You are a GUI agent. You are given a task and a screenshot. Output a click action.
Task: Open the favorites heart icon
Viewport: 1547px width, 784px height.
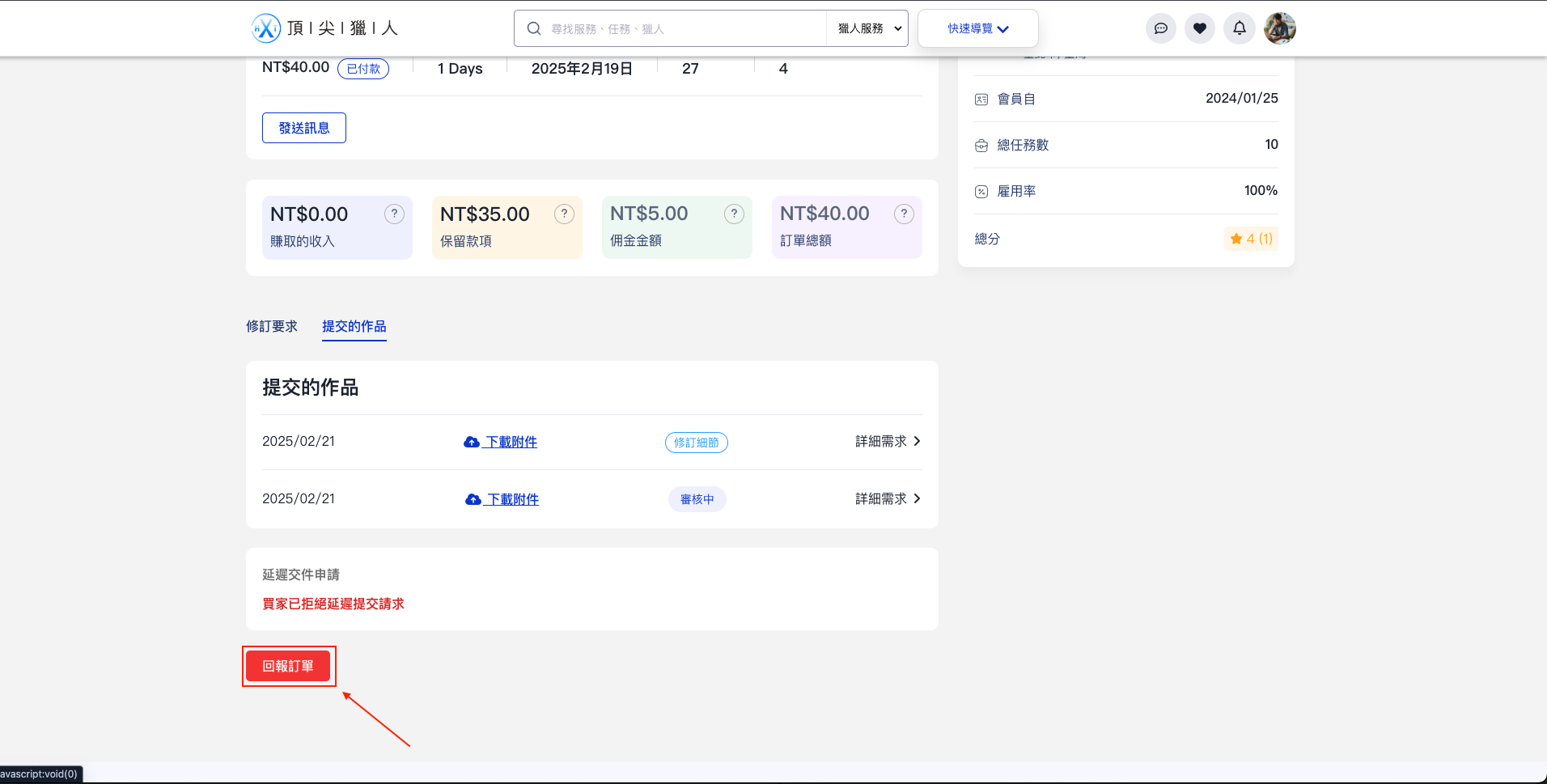[1199, 28]
